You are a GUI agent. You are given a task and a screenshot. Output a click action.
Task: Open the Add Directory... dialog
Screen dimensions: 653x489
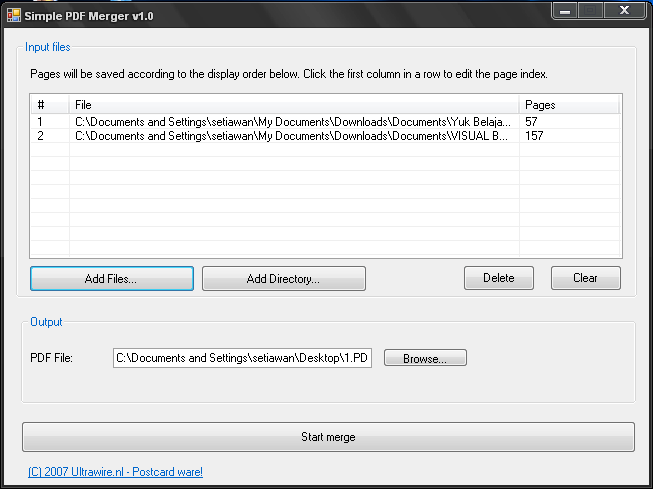click(284, 278)
